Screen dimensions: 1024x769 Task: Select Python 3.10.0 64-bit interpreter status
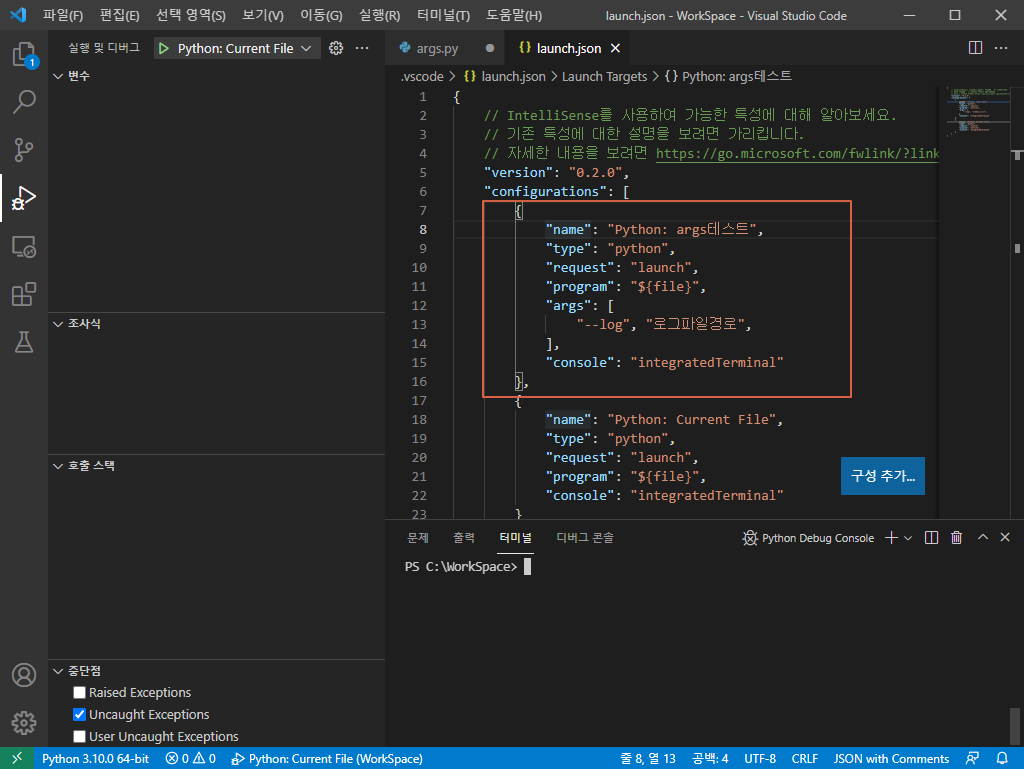tap(95, 759)
